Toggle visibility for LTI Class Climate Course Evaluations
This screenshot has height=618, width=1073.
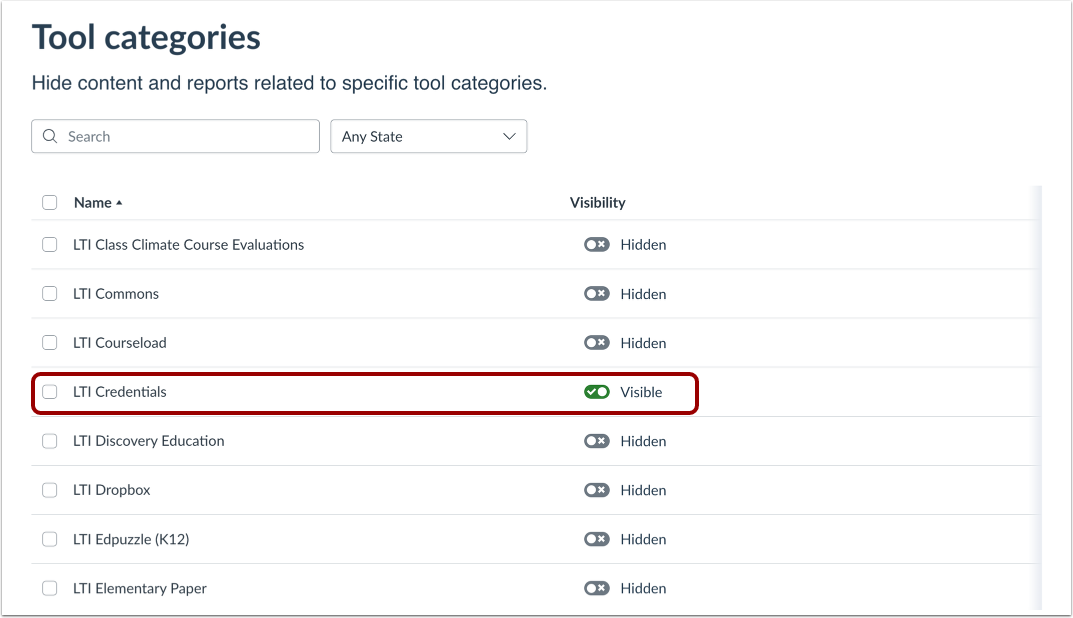(x=596, y=244)
